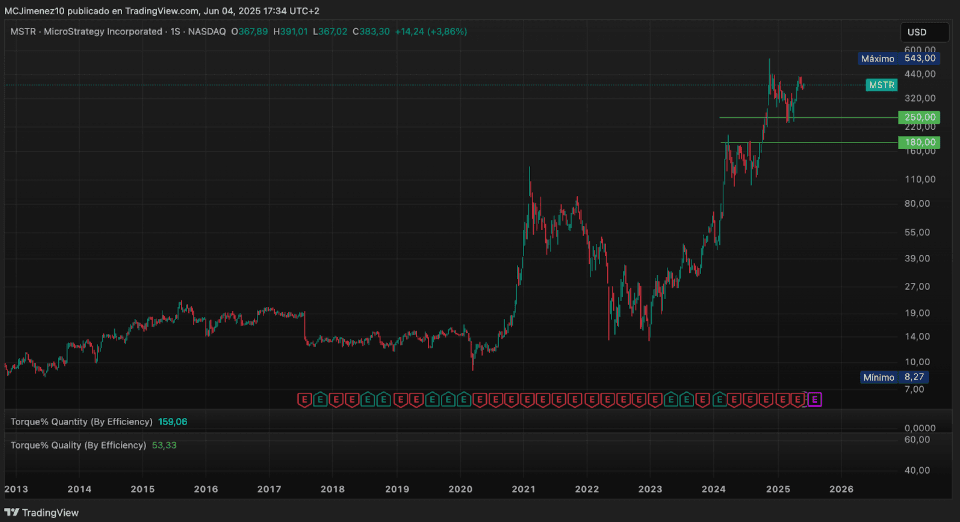Click the green 180,00 price-axis label

[920, 142]
